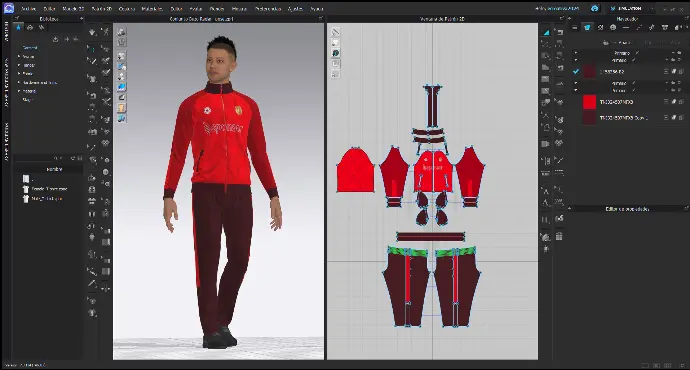Toggle the teal display icon in 2D window toolbar

pyautogui.click(x=335, y=53)
